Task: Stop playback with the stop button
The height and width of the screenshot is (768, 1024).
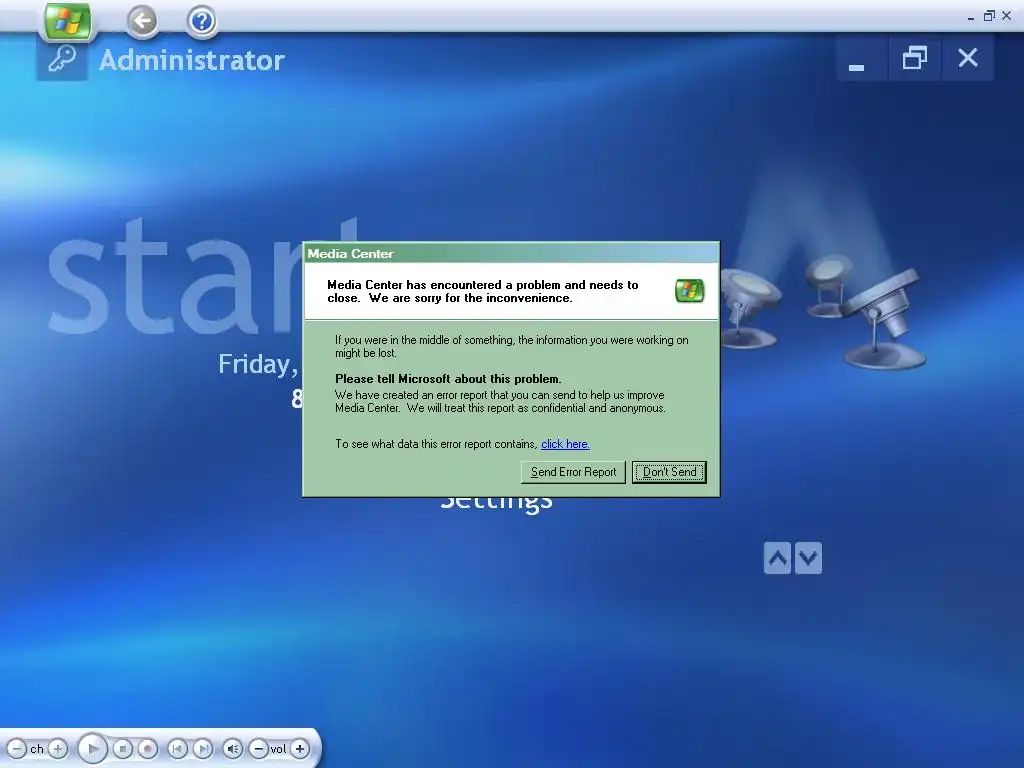Action: tap(123, 748)
